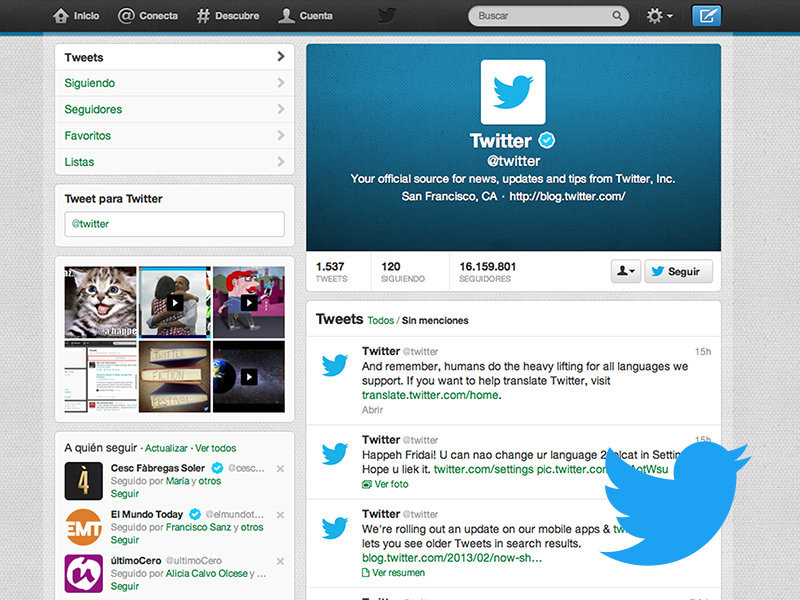Open the Cuenta profile tab
The height and width of the screenshot is (600, 800).
pyautogui.click(x=306, y=16)
